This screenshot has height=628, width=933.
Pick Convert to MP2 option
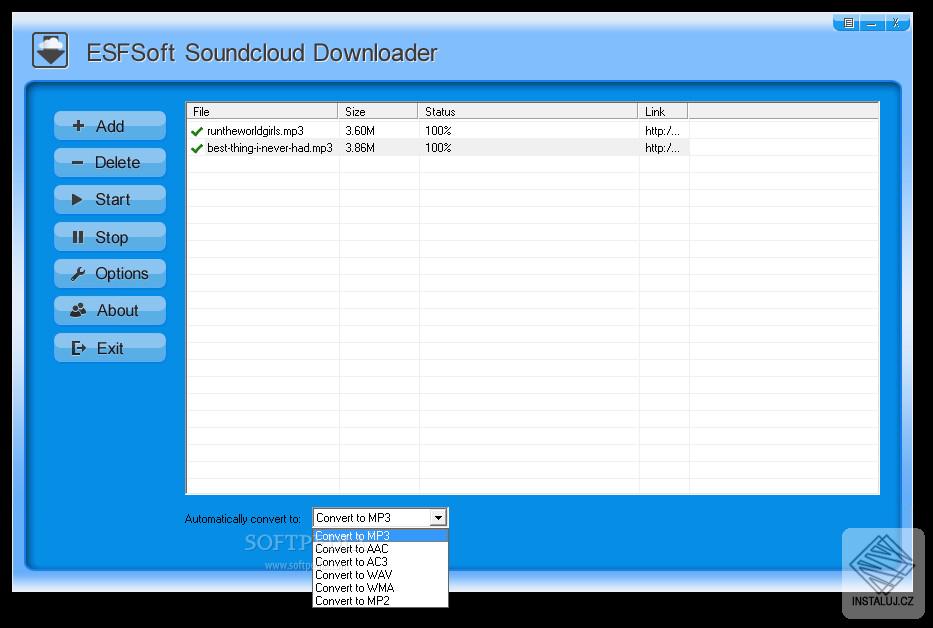pyautogui.click(x=380, y=601)
